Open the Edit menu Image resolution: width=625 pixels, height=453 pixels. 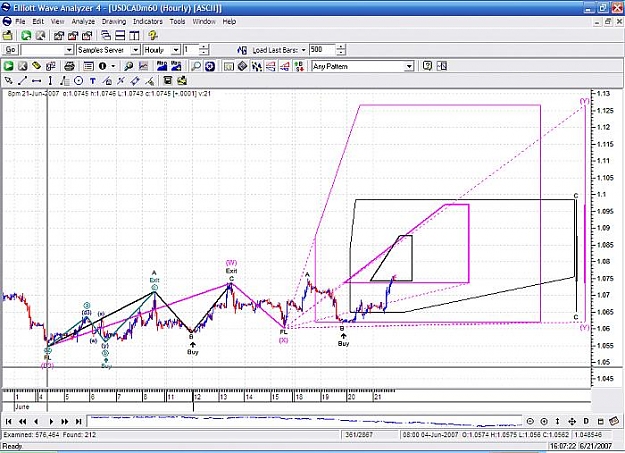38,22
